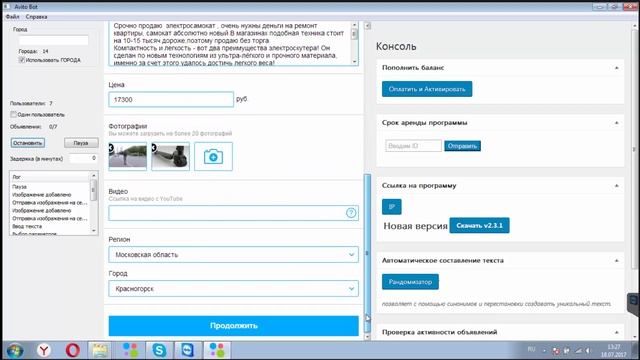640x360 pixels.
Task: Collapse the side console with the arrow
Action: pyautogui.click(x=367, y=26)
